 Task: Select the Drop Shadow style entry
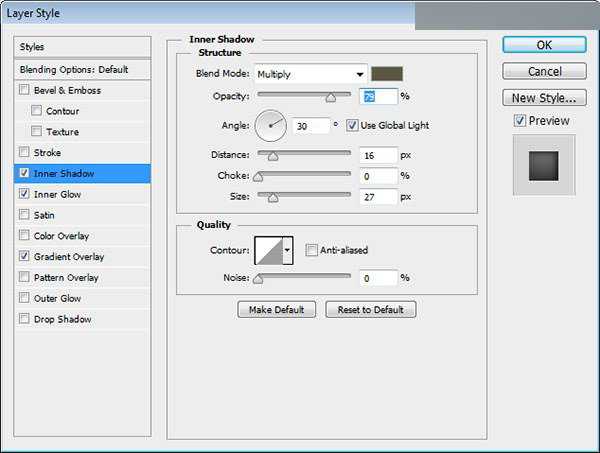pyautogui.click(x=62, y=319)
